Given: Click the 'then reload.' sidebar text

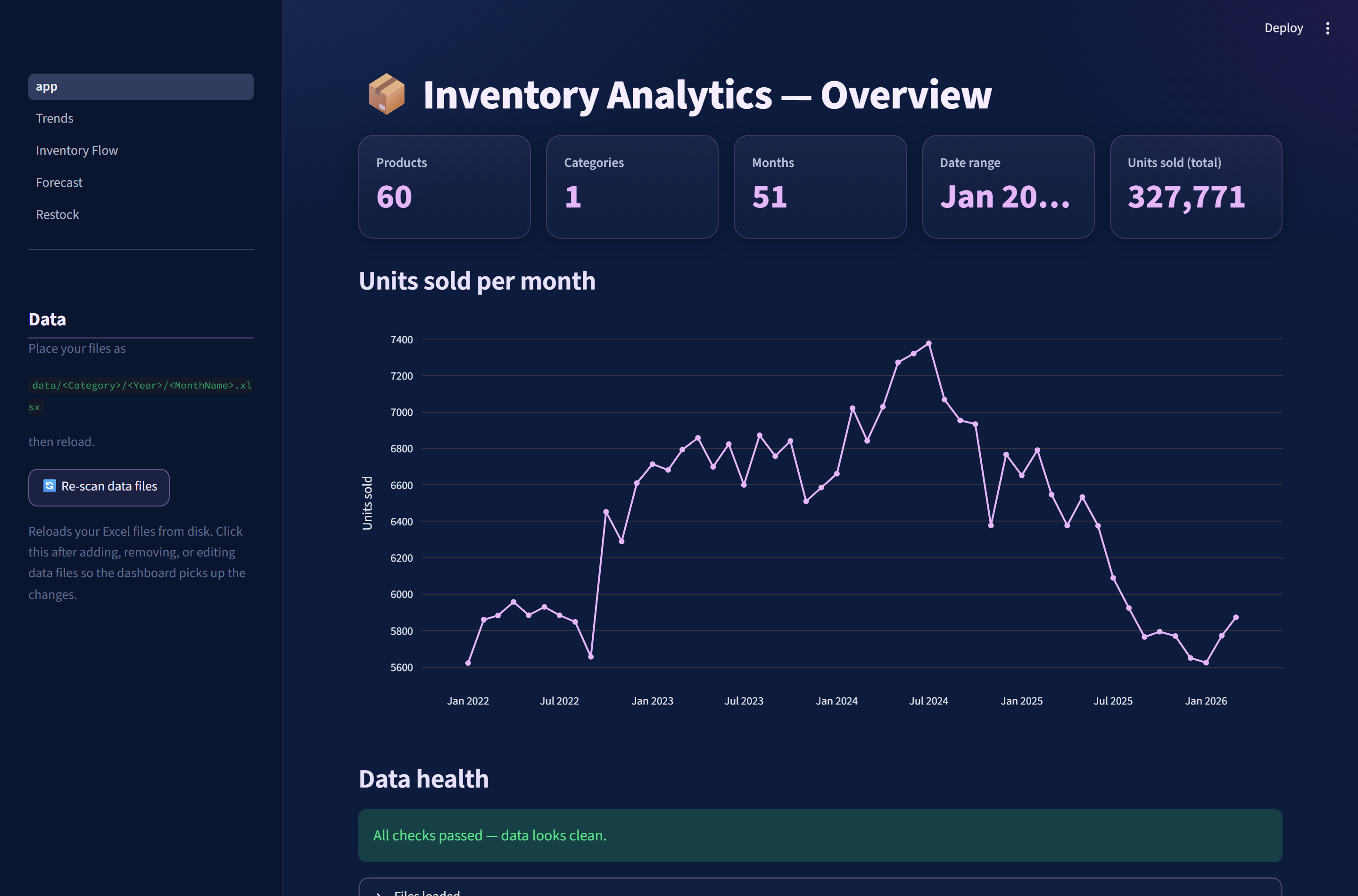Looking at the screenshot, I should coord(62,442).
